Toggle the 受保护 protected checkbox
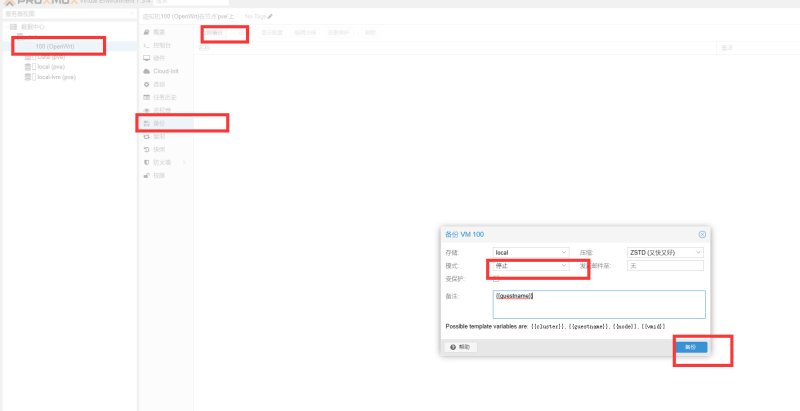 [x=496, y=279]
